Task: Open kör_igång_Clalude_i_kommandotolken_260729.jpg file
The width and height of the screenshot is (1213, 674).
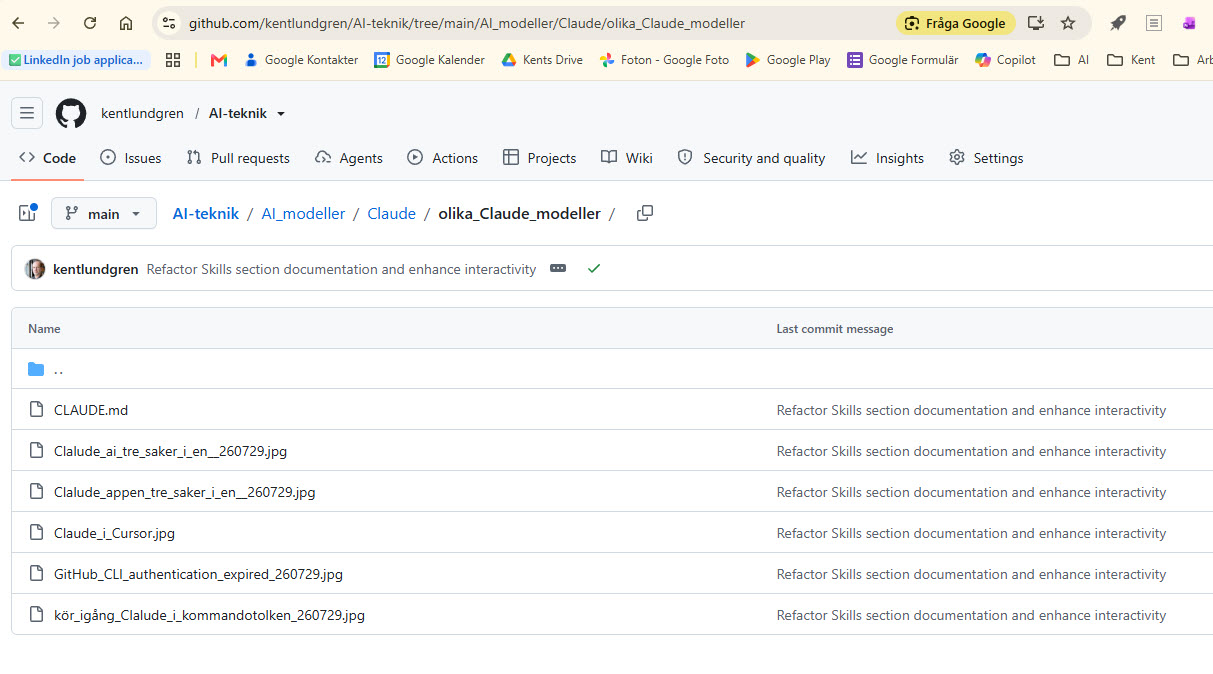Action: tap(209, 615)
